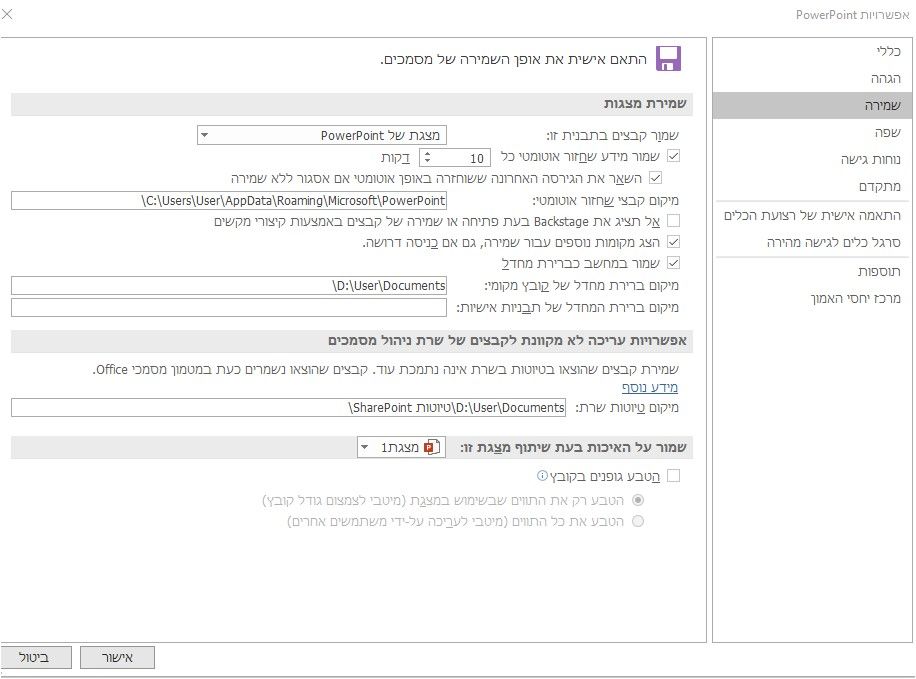This screenshot has height=679, width=916.
Task: Click the info icon next to embed fonts
Action: pyautogui.click(x=542, y=476)
